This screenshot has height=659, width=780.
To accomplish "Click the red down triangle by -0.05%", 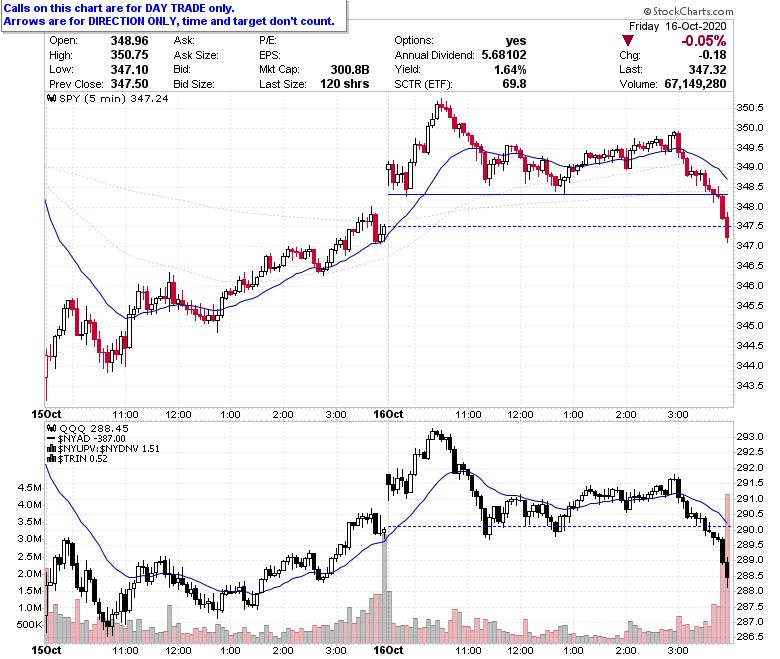I will tap(628, 40).
